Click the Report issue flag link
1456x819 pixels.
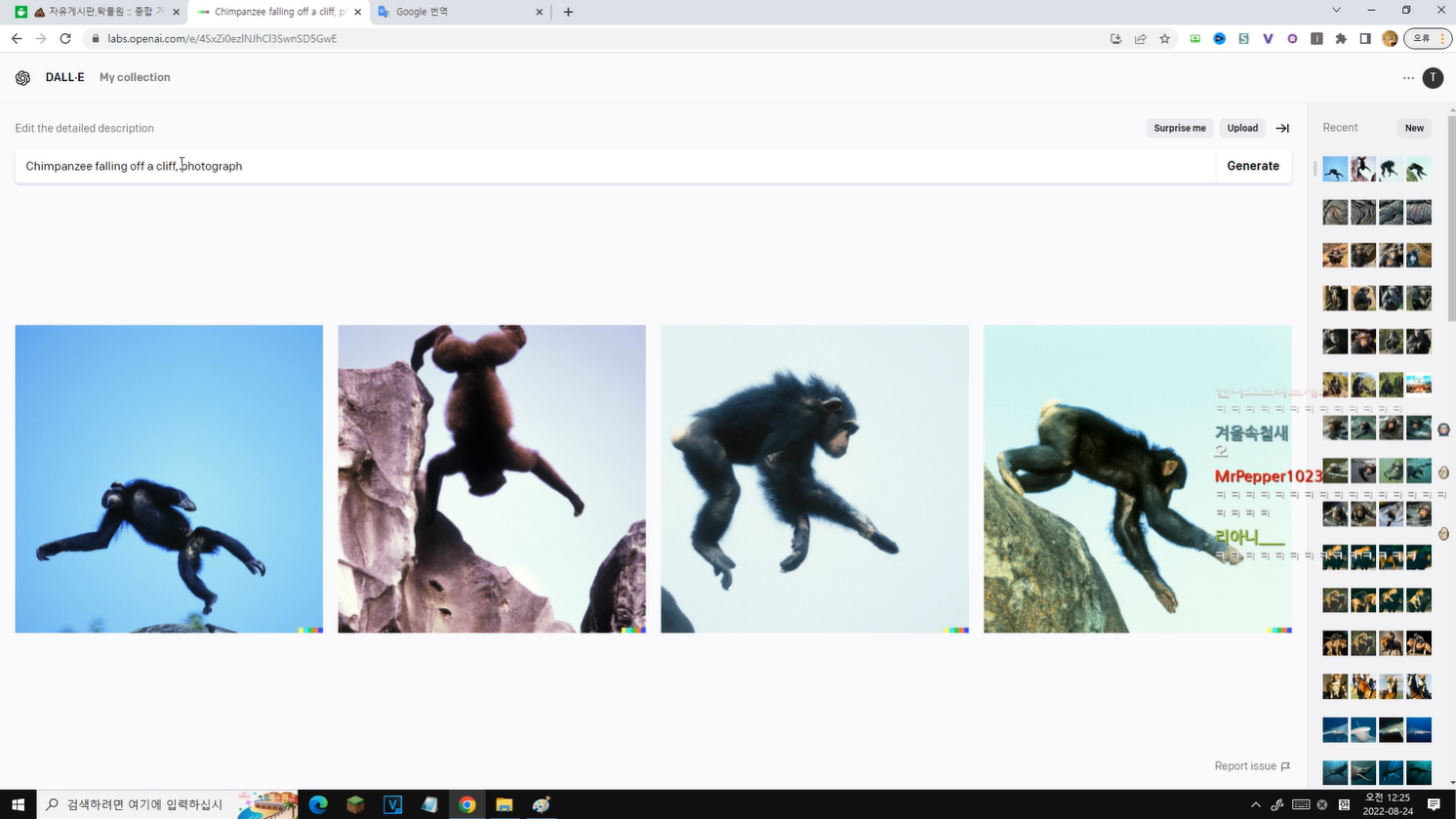(x=1252, y=766)
